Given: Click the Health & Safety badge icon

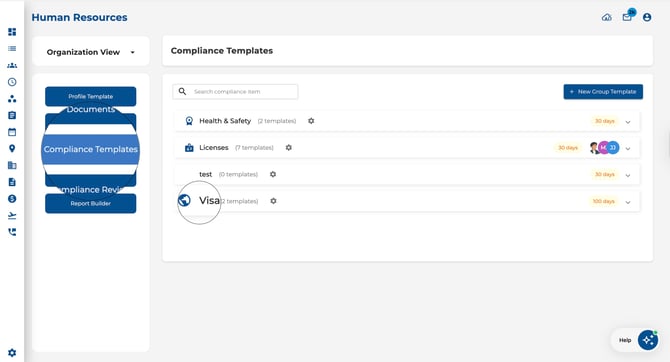Looking at the screenshot, I should (189, 121).
